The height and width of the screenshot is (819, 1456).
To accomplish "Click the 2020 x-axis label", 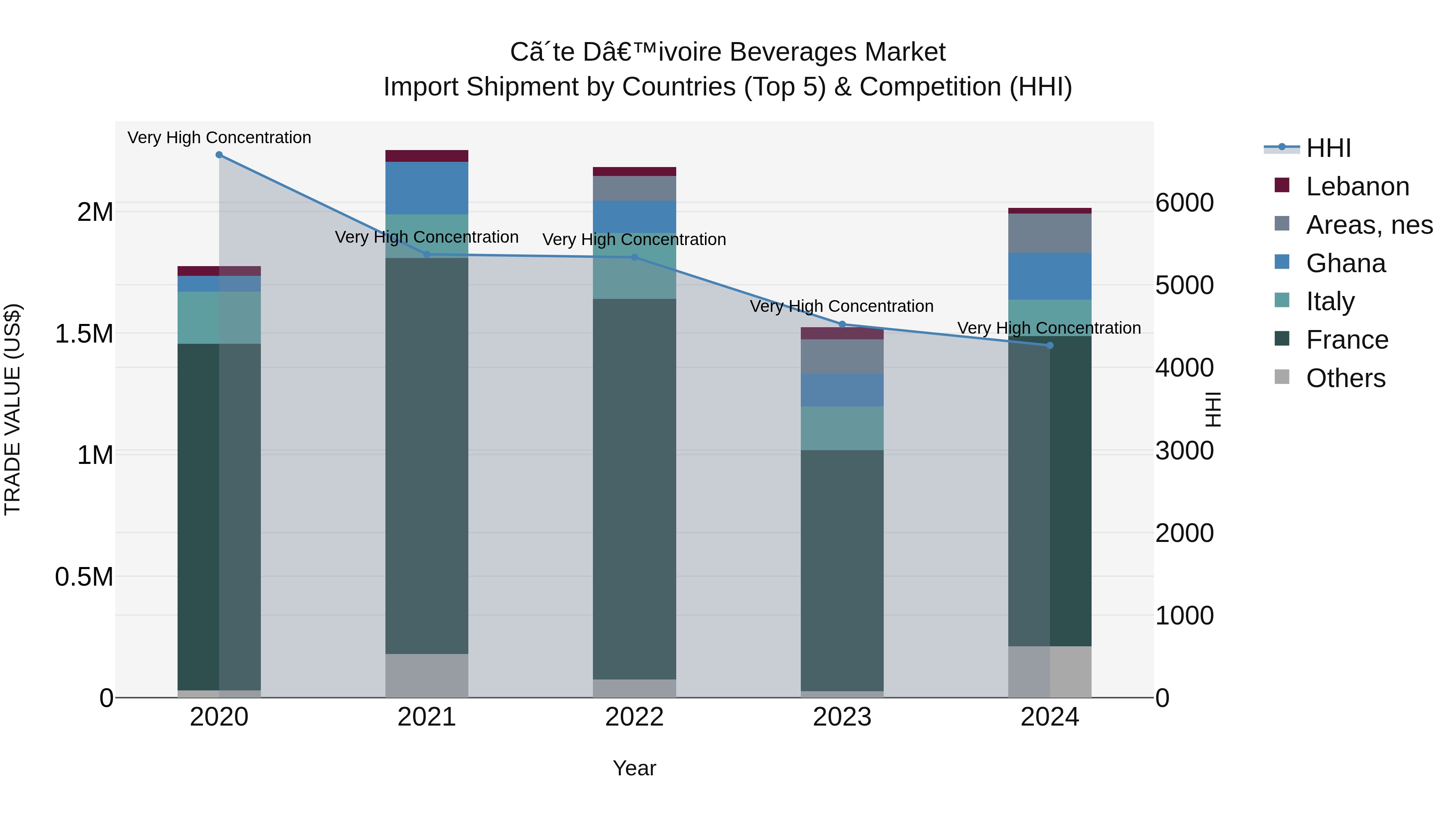I will coord(219,717).
